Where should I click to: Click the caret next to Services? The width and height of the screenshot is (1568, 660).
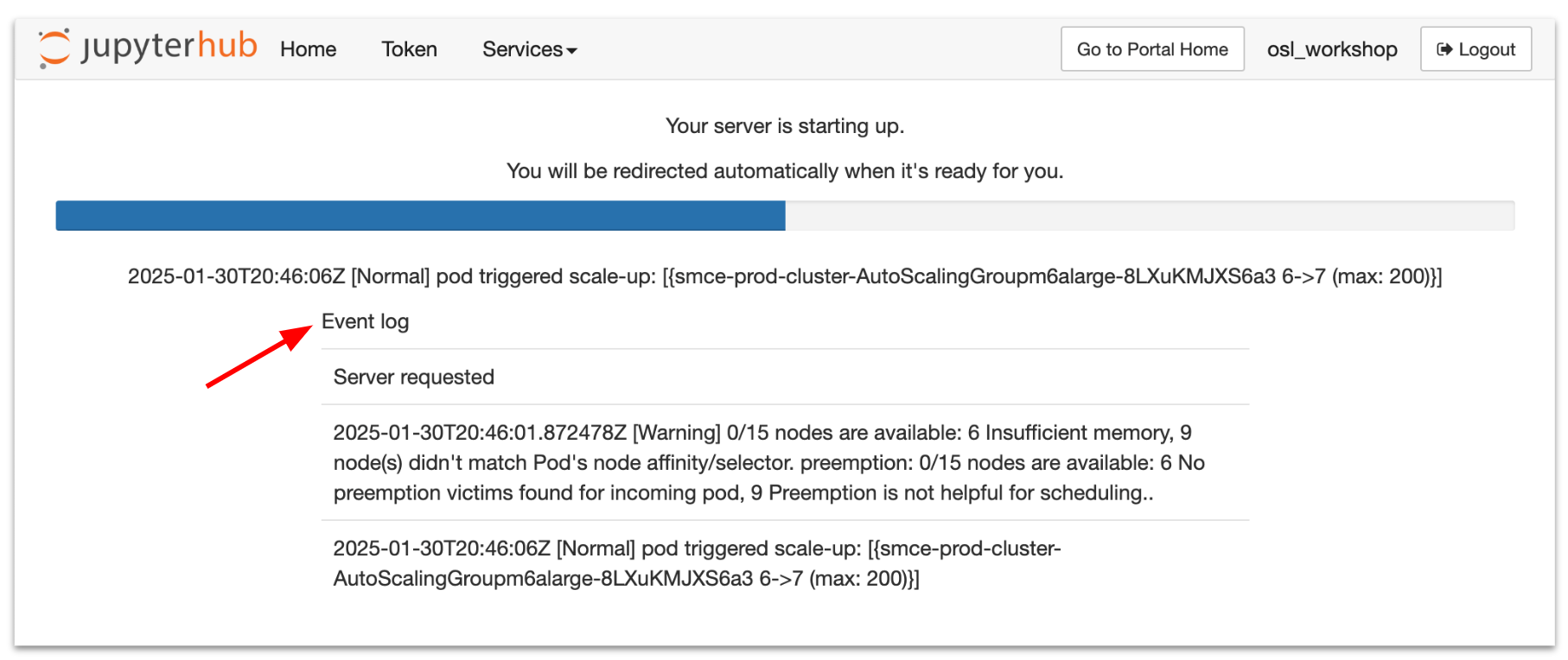coord(571,51)
